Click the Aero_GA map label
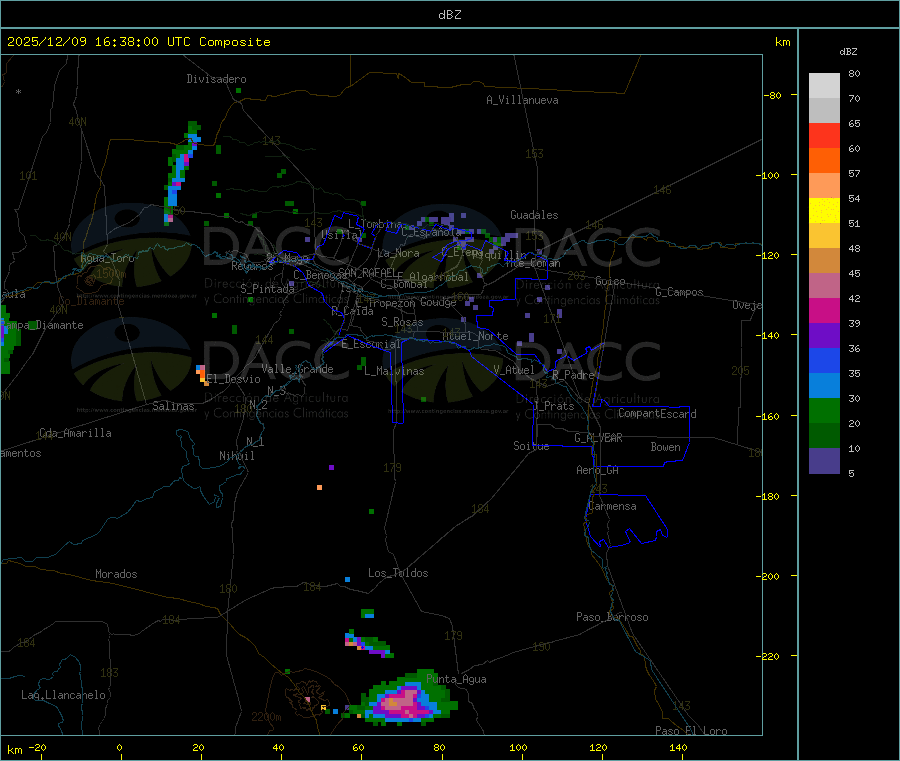The height and width of the screenshot is (761, 900). click(598, 470)
